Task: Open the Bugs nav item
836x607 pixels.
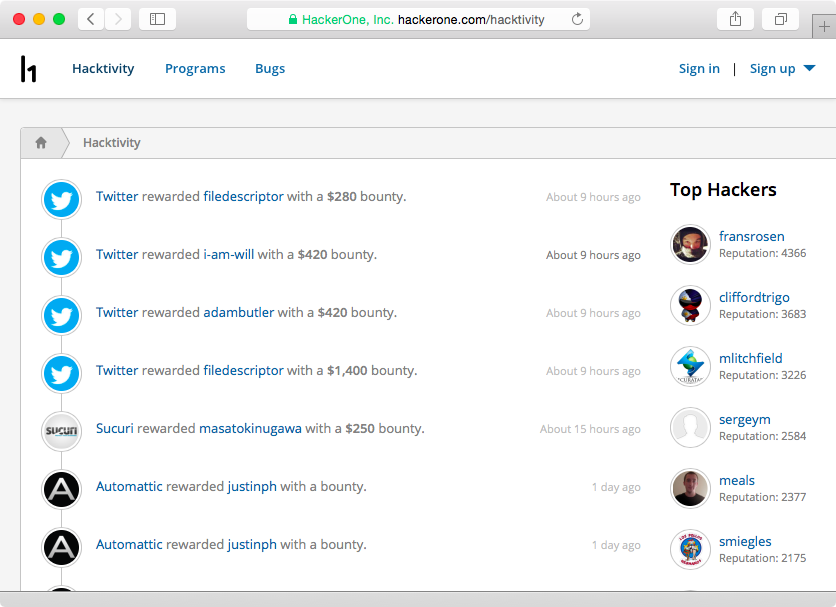Action: coord(270,69)
